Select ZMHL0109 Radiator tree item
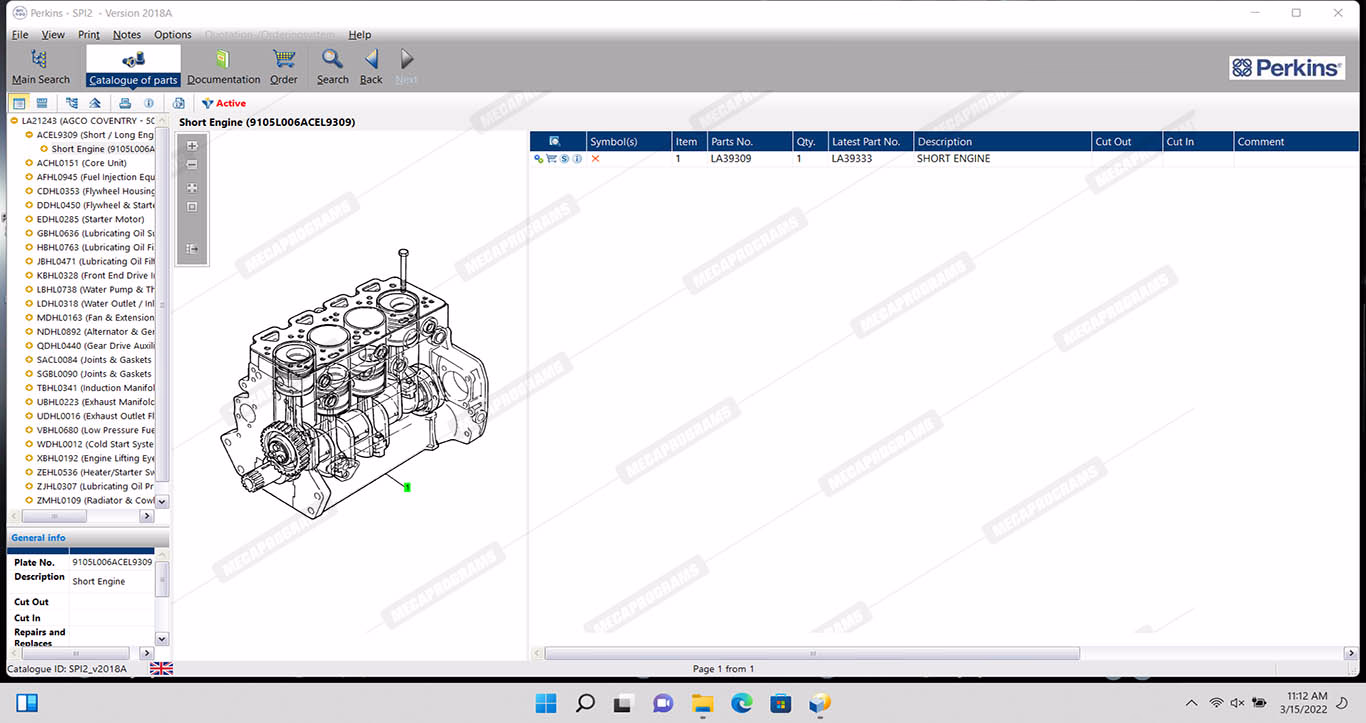1366x723 pixels. click(x=96, y=500)
